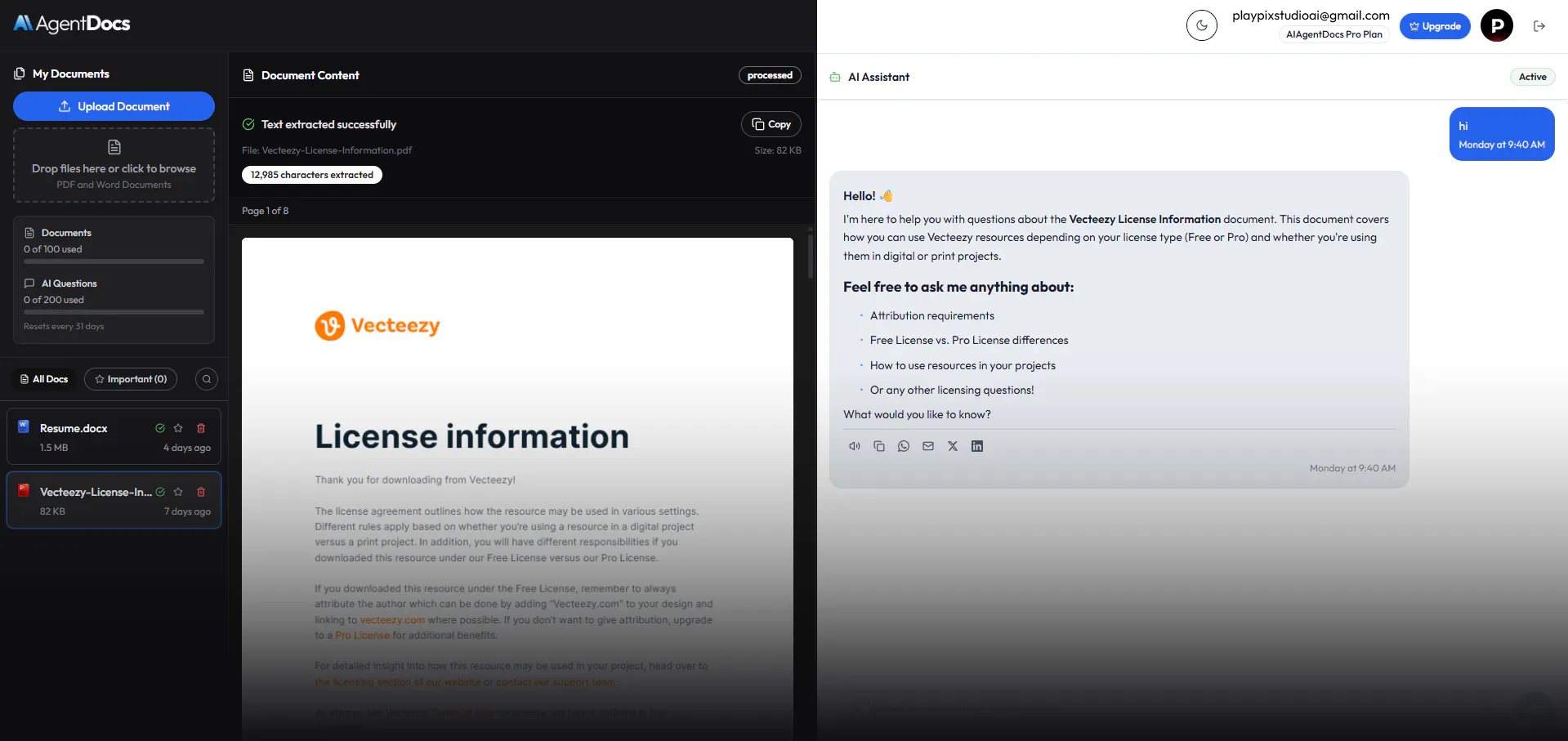The height and width of the screenshot is (741, 1568).
Task: Click the Documents usage file icon
Action: click(29, 233)
